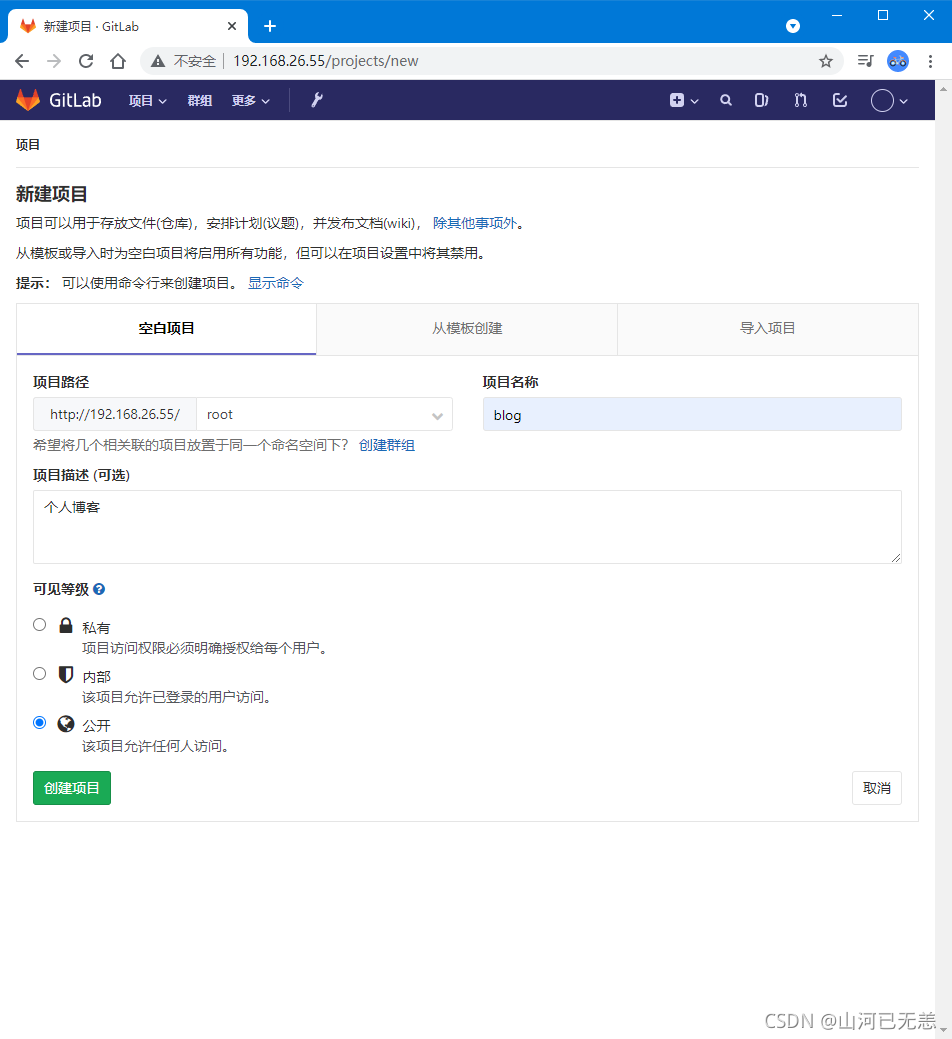
Task: Click the 创建群组 link
Action: [387, 445]
